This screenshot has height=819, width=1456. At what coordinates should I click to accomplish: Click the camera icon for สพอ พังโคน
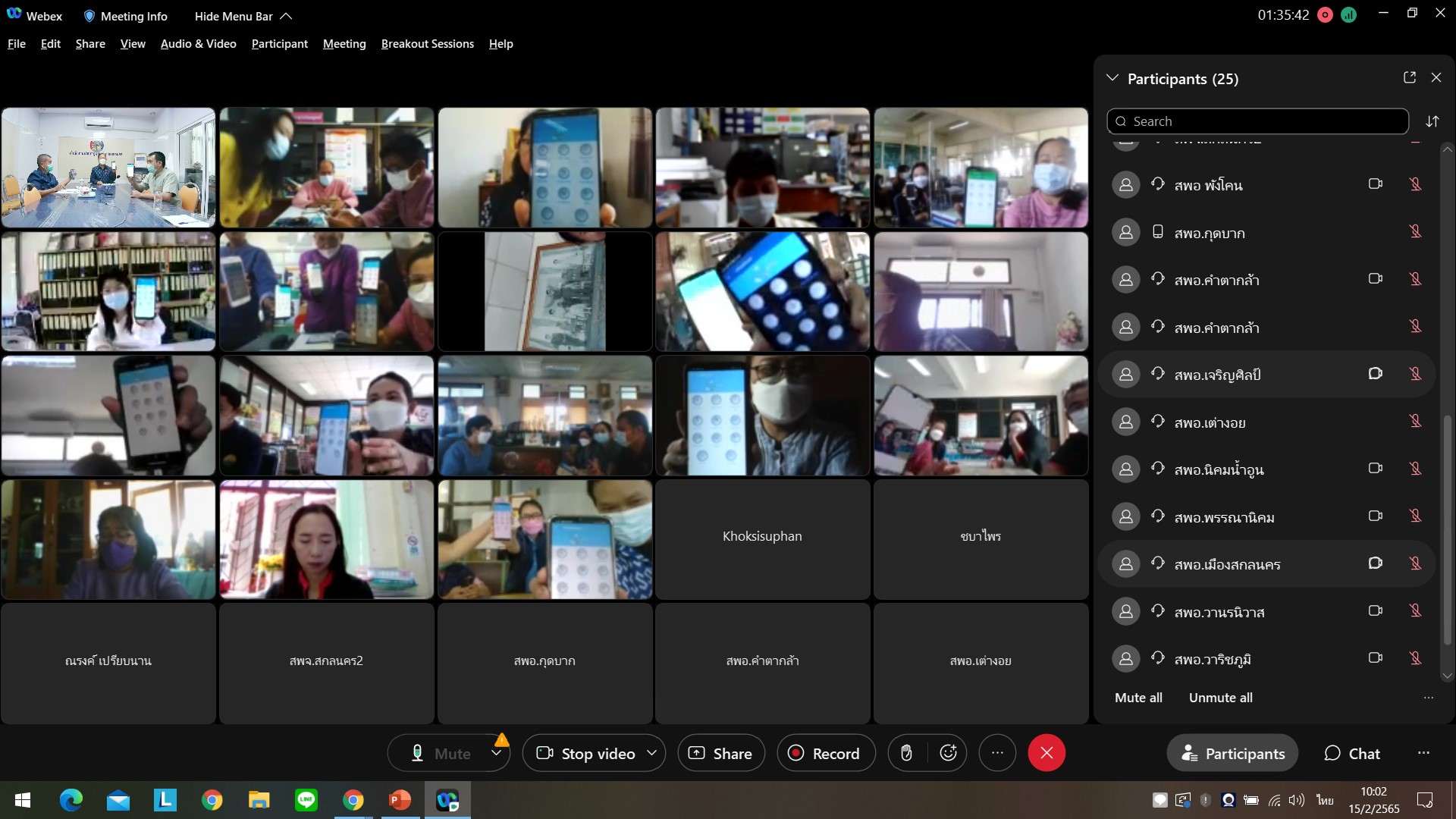(1376, 184)
